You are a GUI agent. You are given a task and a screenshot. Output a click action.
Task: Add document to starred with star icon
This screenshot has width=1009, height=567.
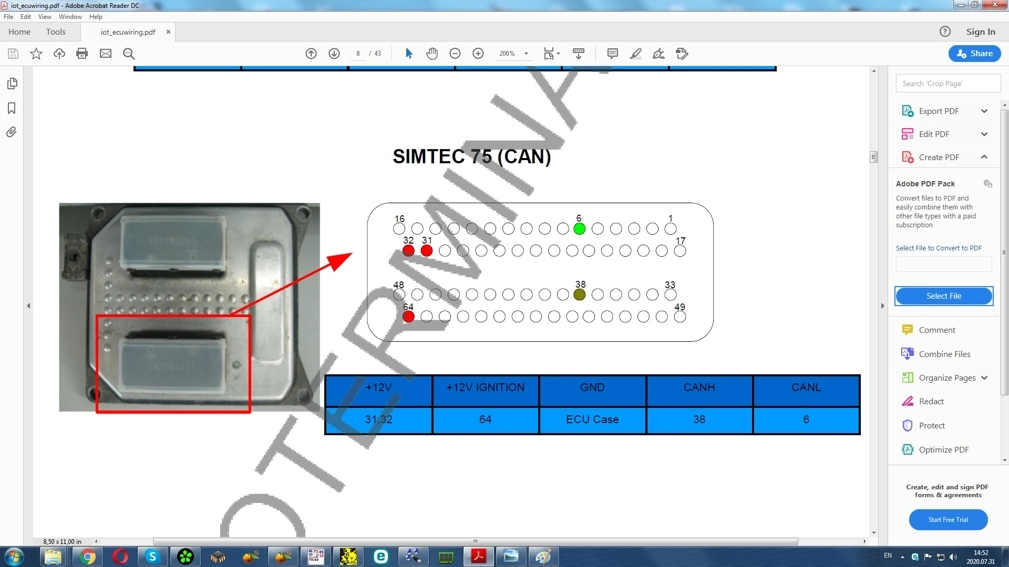point(36,53)
